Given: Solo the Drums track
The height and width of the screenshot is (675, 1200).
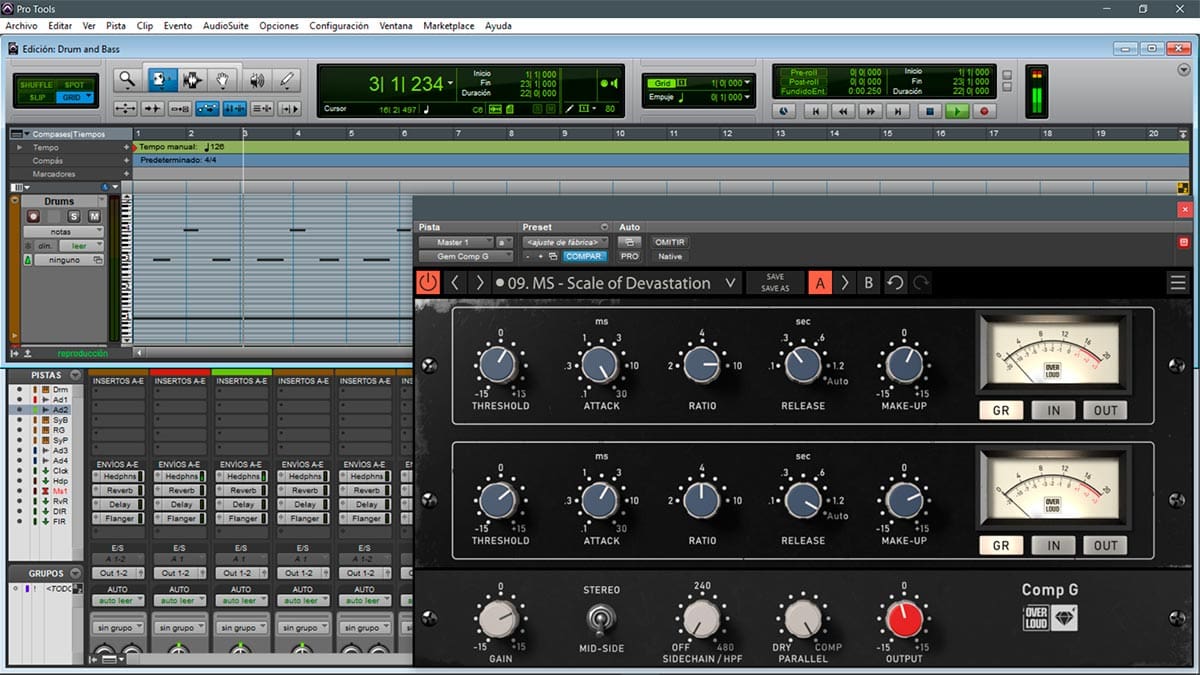Looking at the screenshot, I should (x=74, y=216).
